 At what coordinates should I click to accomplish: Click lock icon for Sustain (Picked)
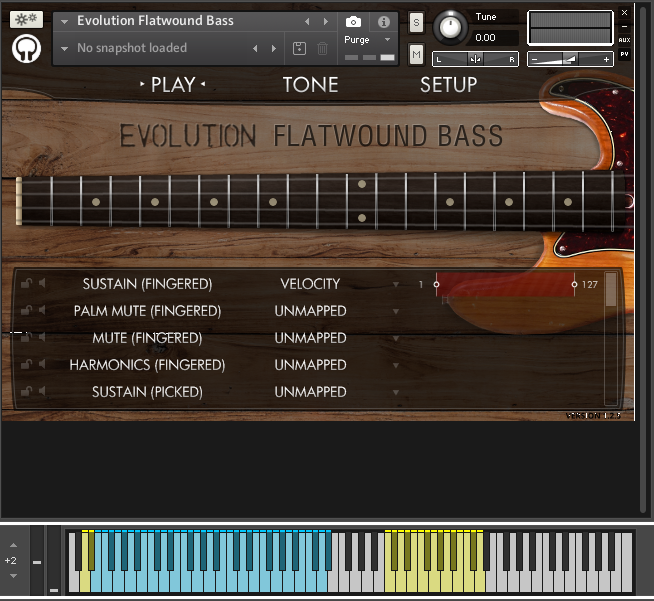point(26,391)
